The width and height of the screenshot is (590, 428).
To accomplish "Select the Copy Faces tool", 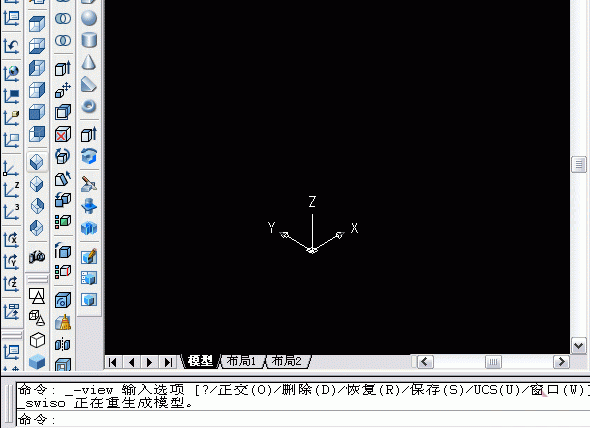I will (x=63, y=200).
